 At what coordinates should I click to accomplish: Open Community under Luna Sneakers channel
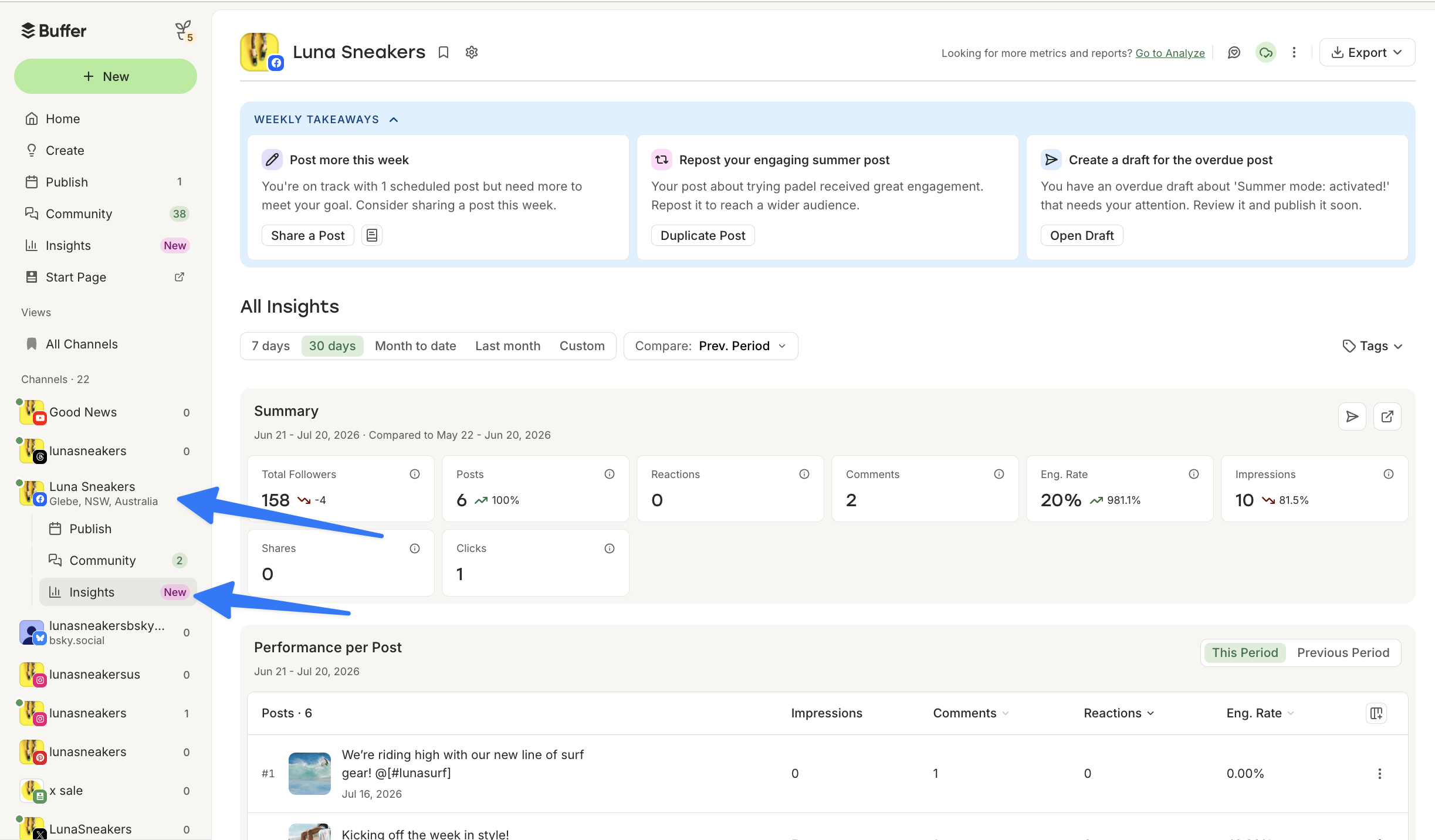click(x=117, y=560)
